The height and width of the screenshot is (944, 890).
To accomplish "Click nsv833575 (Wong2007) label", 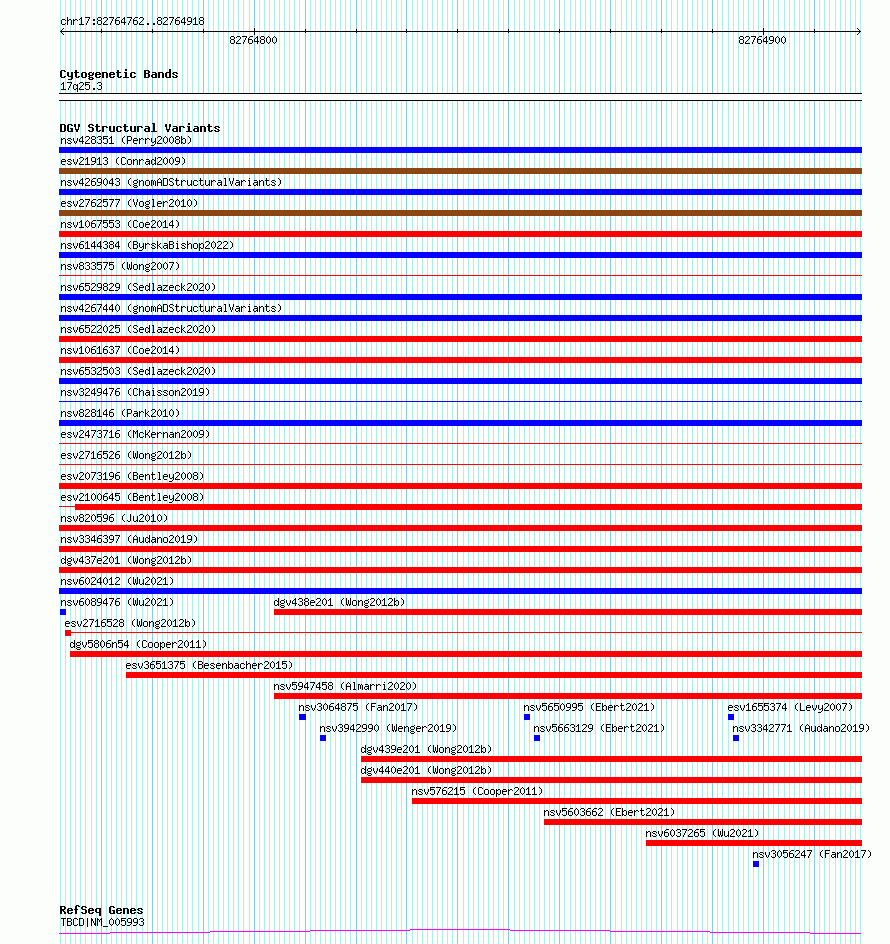I will pyautogui.click(x=120, y=266).
